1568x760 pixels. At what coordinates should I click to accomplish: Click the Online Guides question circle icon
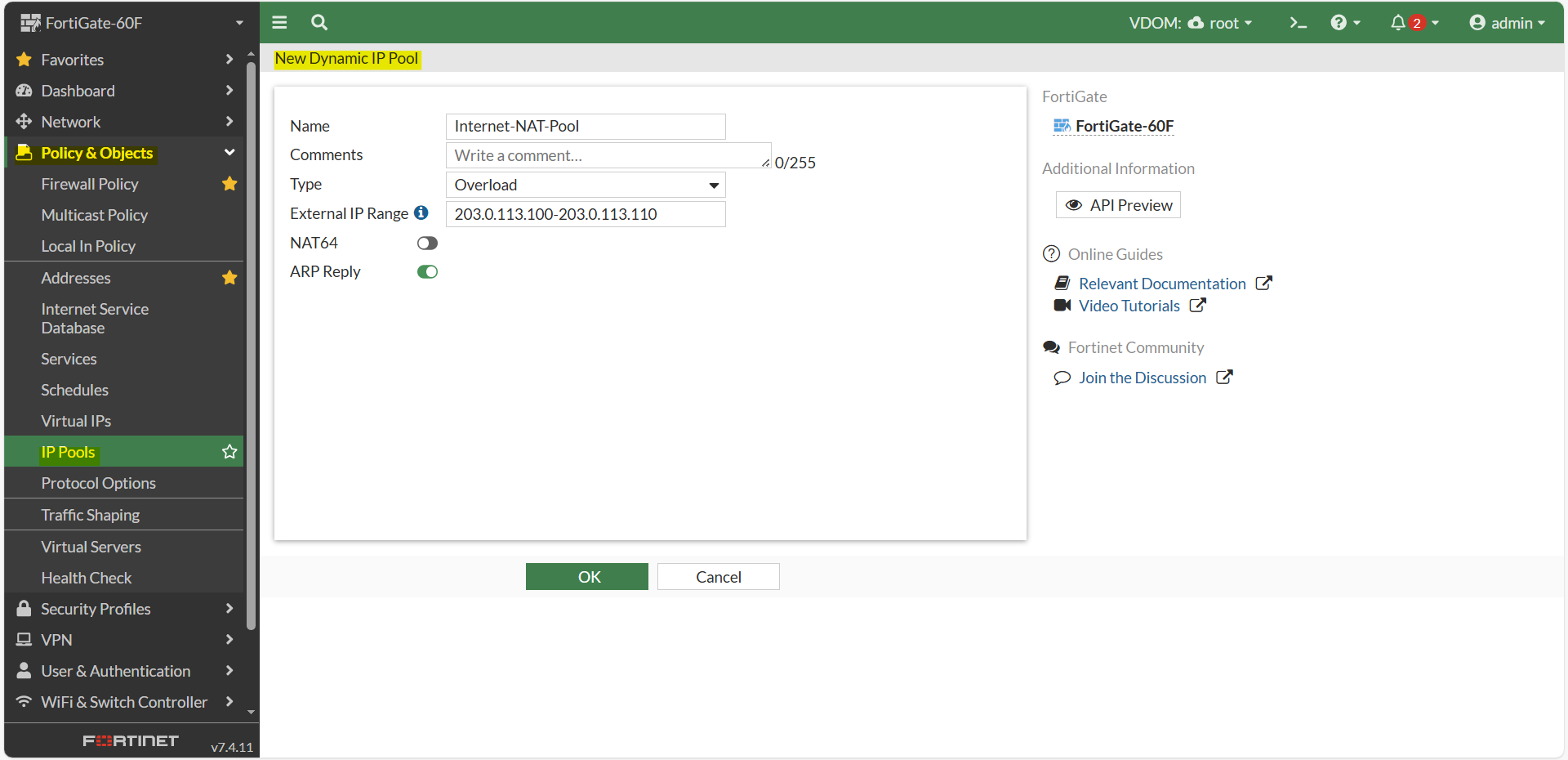(1051, 254)
